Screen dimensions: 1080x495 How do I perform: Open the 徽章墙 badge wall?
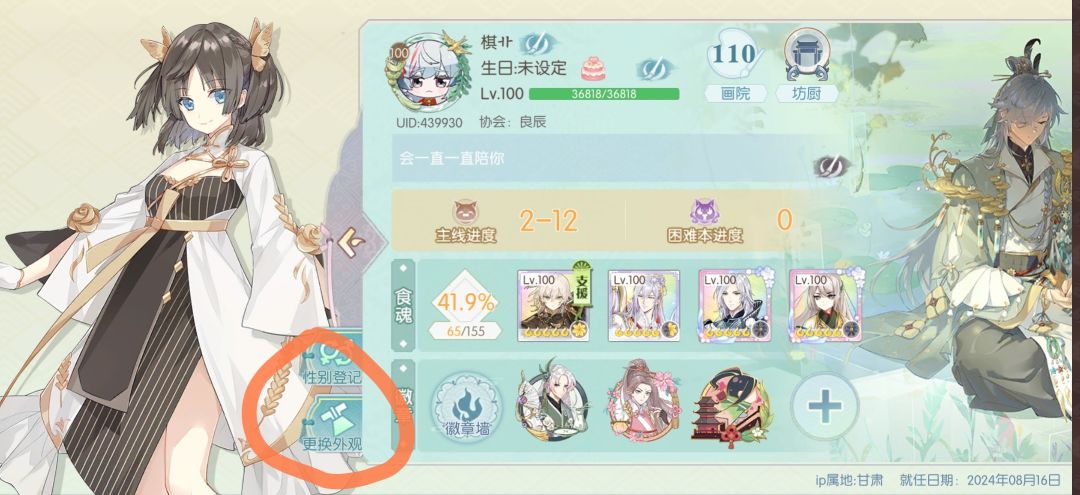pyautogui.click(x=468, y=408)
